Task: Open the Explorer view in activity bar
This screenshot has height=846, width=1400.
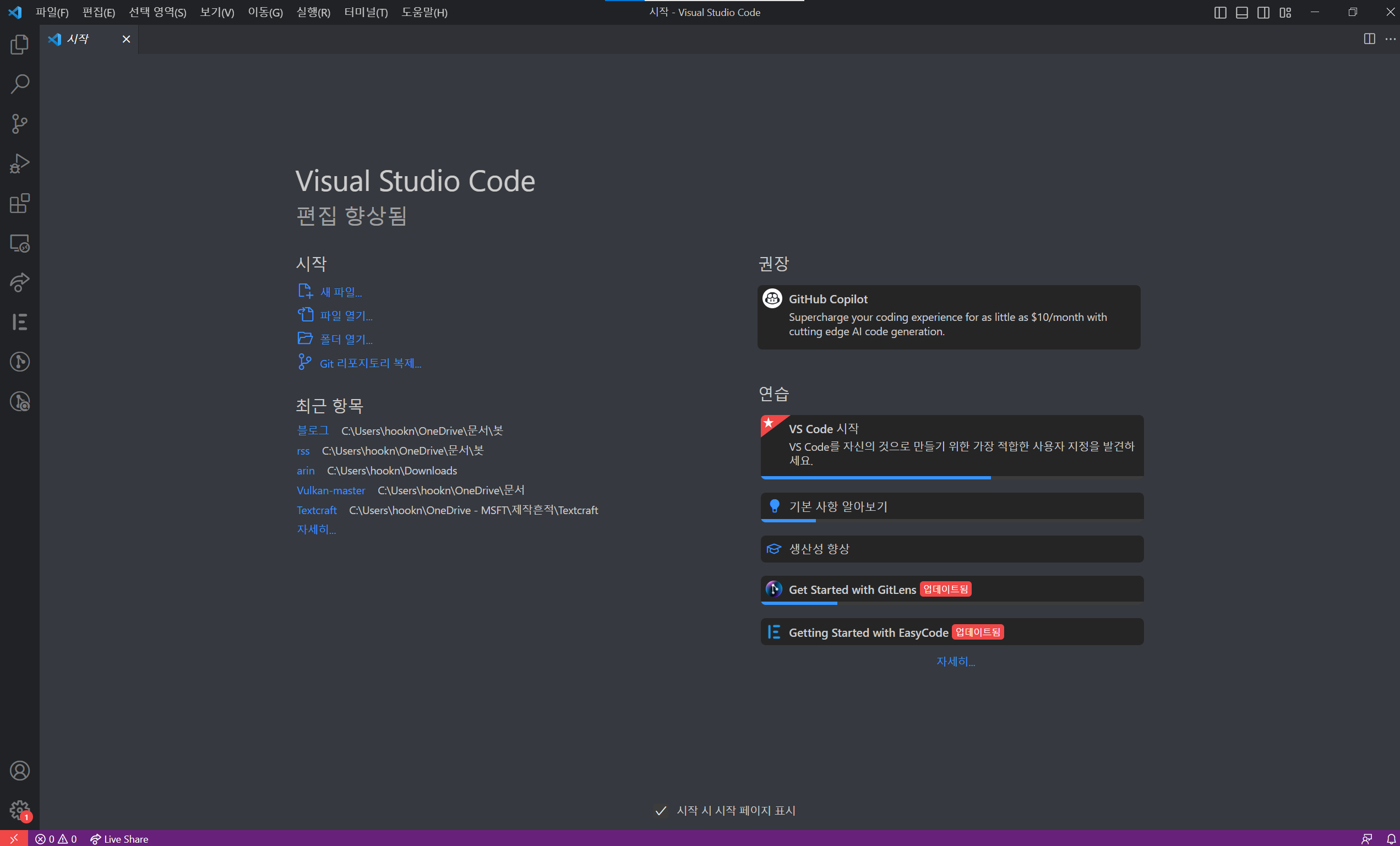Action: click(x=19, y=45)
